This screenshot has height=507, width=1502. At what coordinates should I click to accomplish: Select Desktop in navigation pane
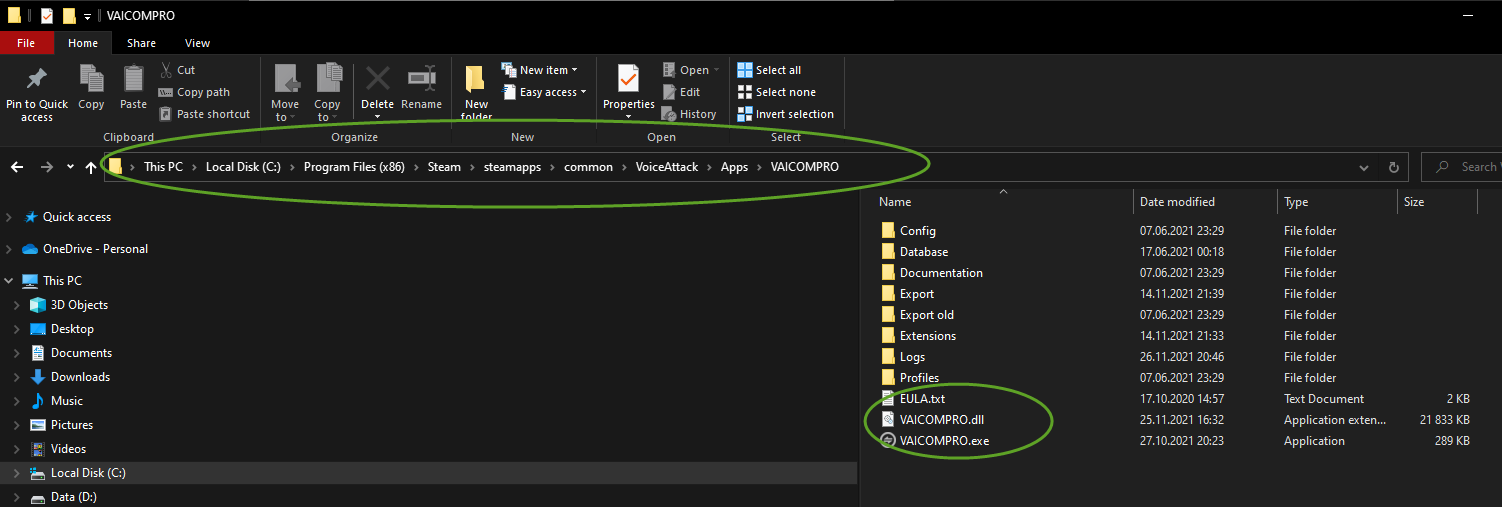72,329
